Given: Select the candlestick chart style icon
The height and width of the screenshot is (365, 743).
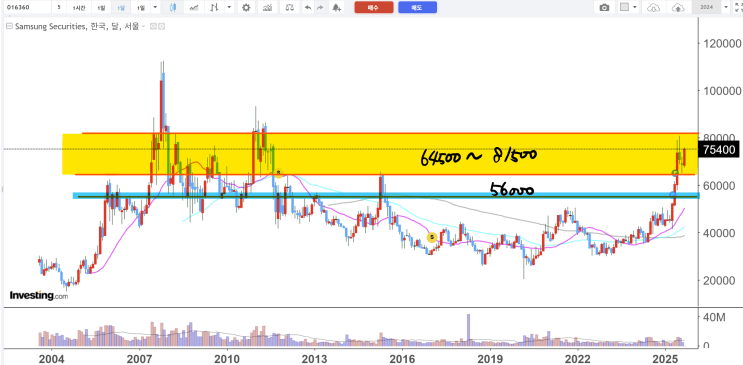Looking at the screenshot, I should tap(172, 8).
